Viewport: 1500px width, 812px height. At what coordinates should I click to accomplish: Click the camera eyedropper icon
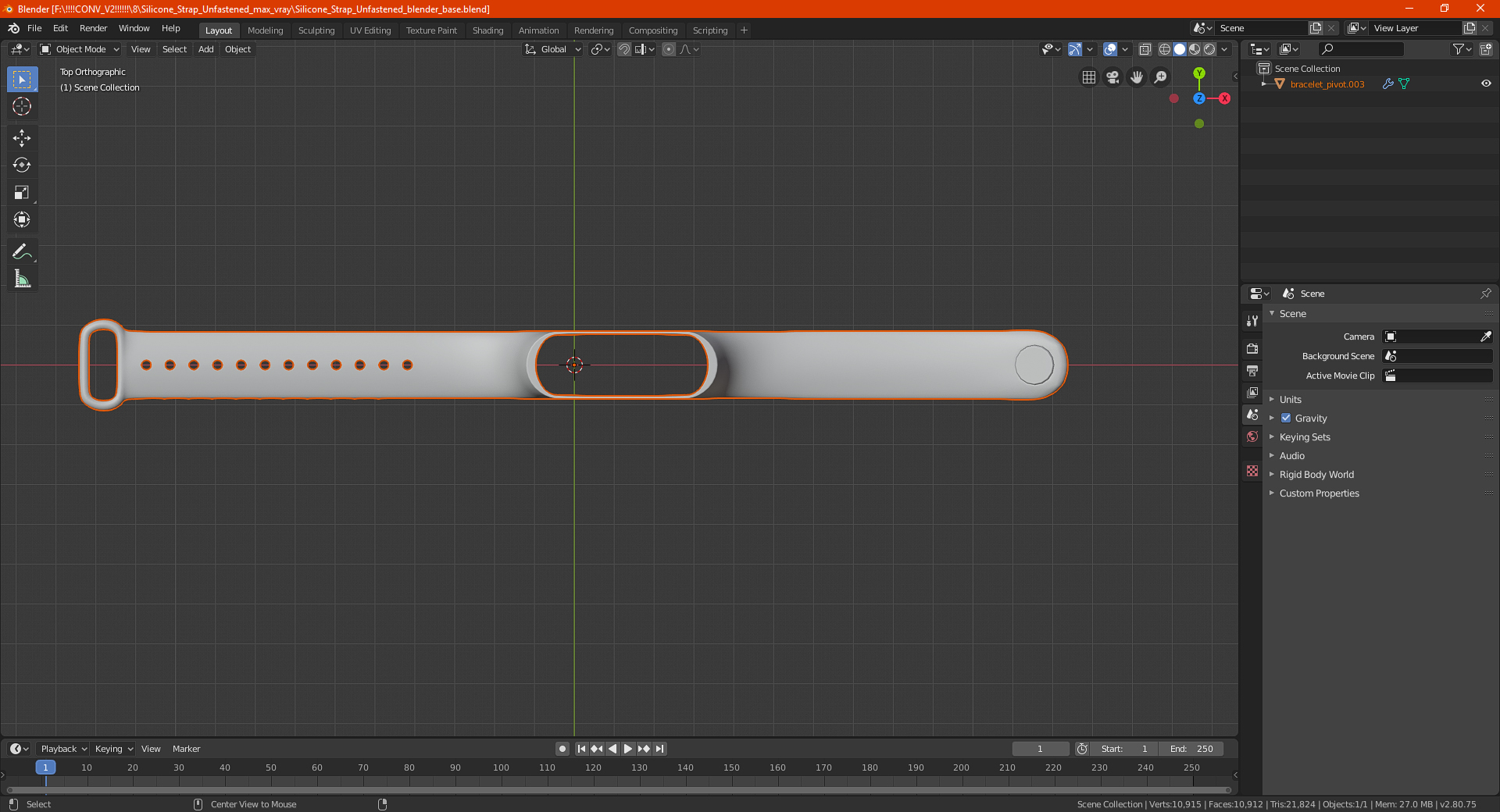[1485, 337]
